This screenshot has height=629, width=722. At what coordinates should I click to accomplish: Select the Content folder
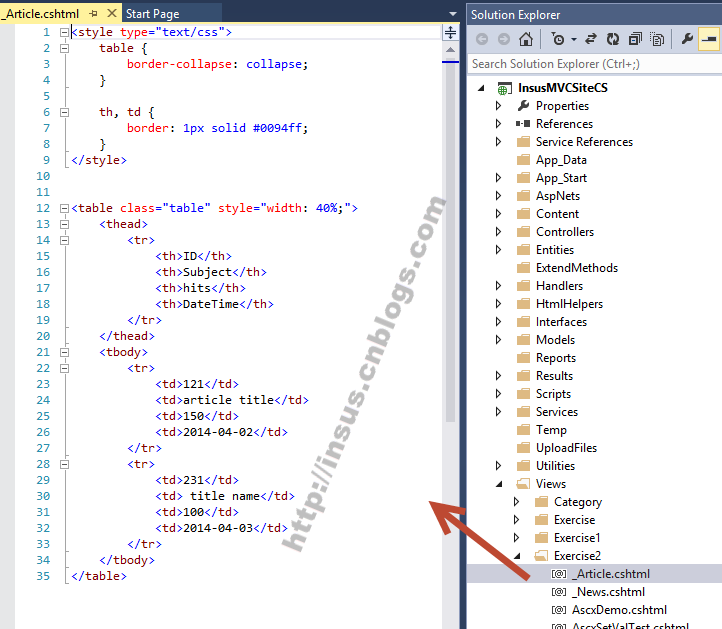click(557, 214)
